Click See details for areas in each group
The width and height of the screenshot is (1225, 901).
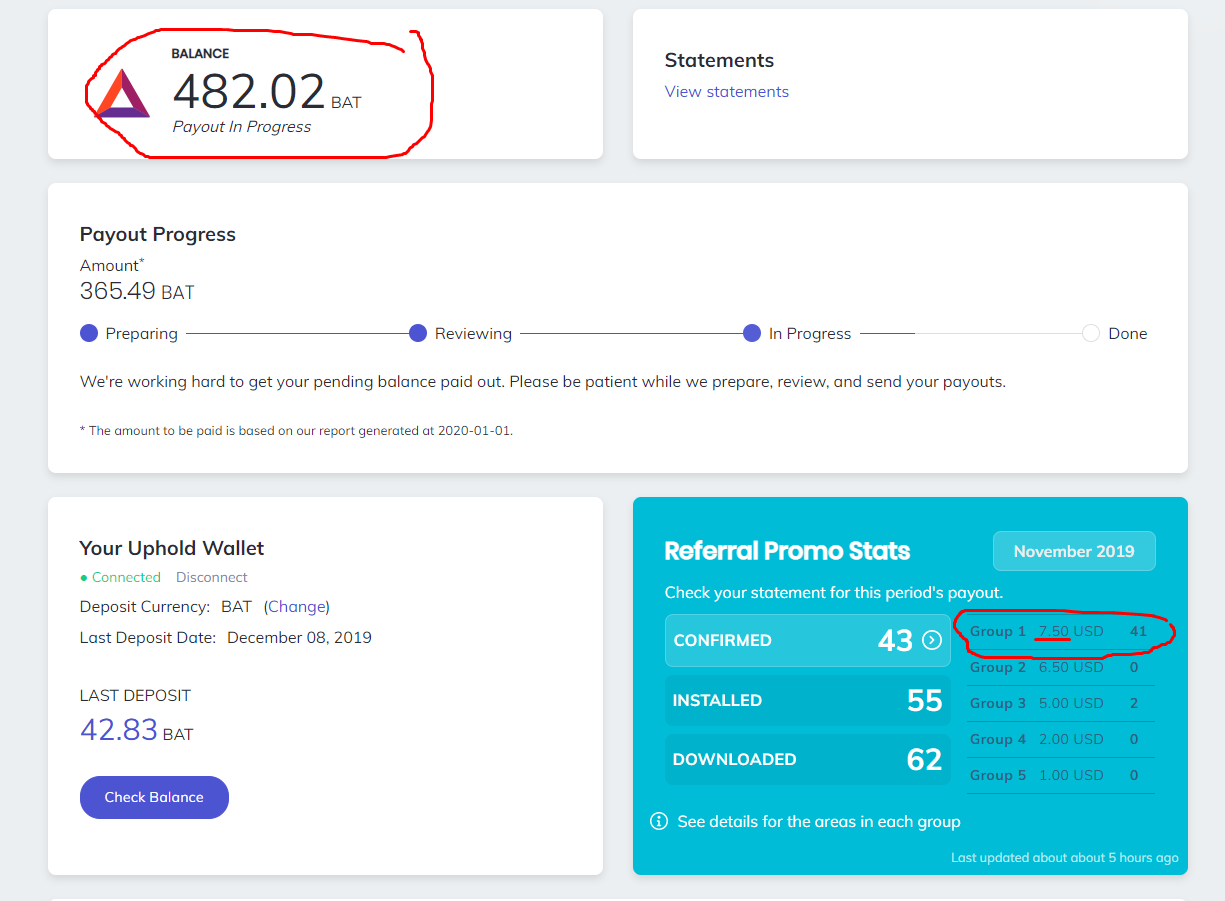tap(818, 821)
